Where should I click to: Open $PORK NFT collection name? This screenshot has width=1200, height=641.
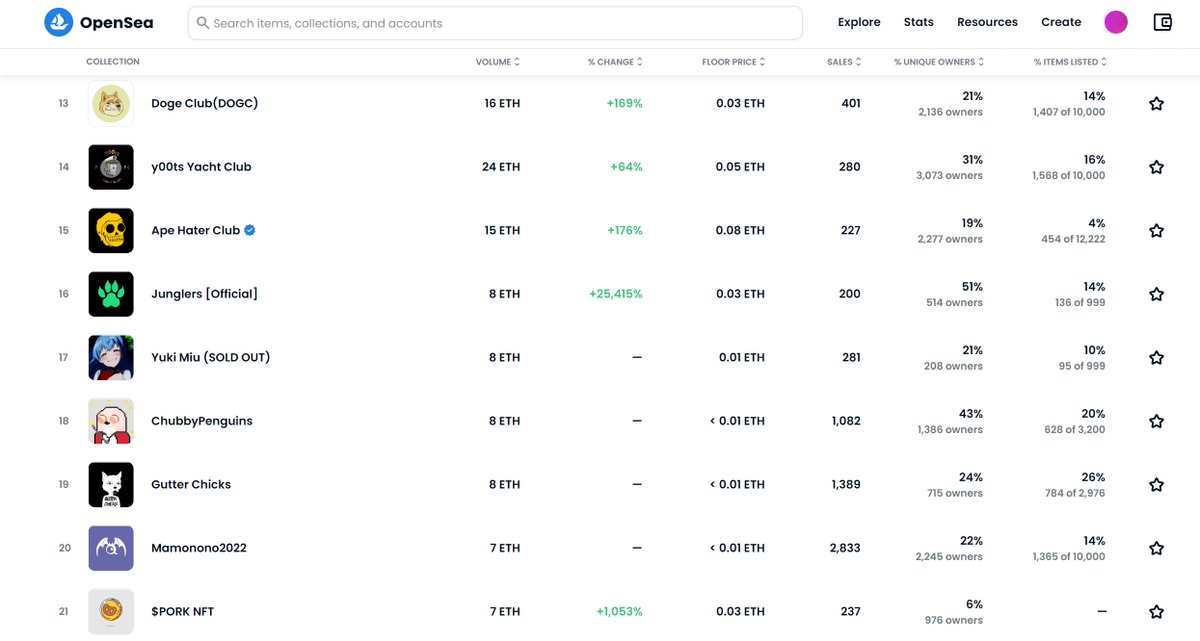182,611
